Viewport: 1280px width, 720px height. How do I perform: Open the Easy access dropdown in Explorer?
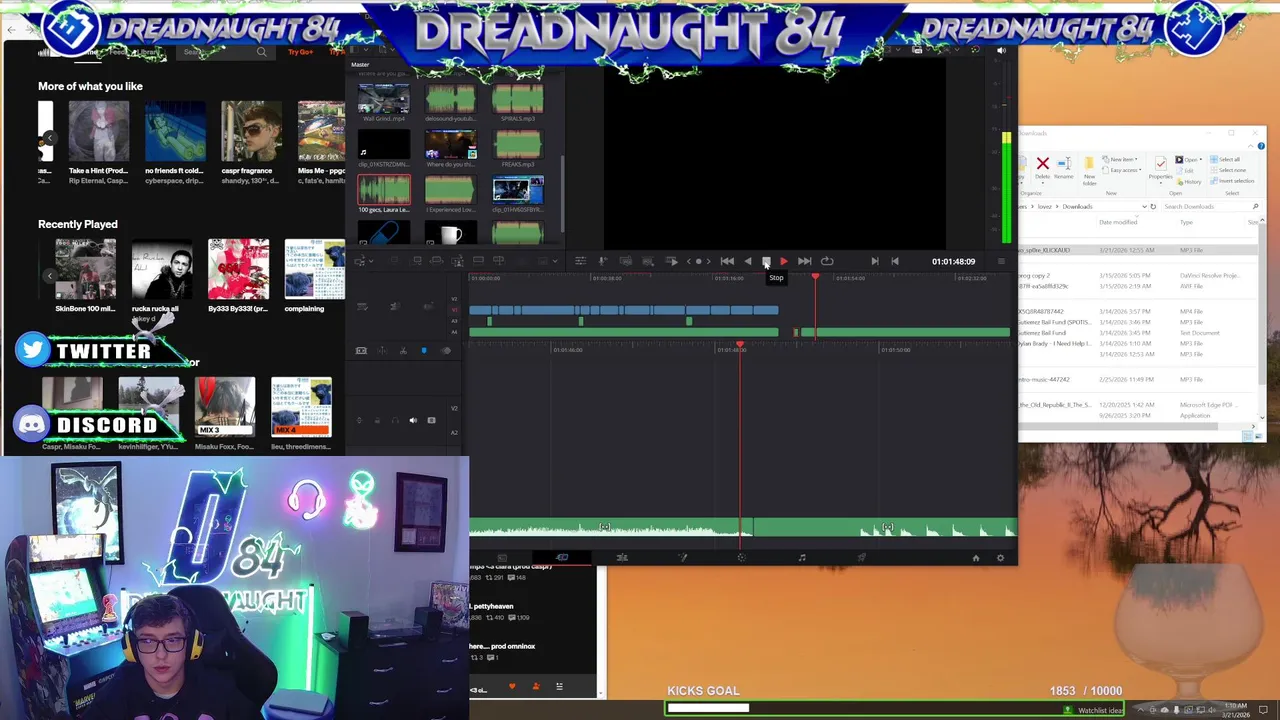coord(1122,170)
